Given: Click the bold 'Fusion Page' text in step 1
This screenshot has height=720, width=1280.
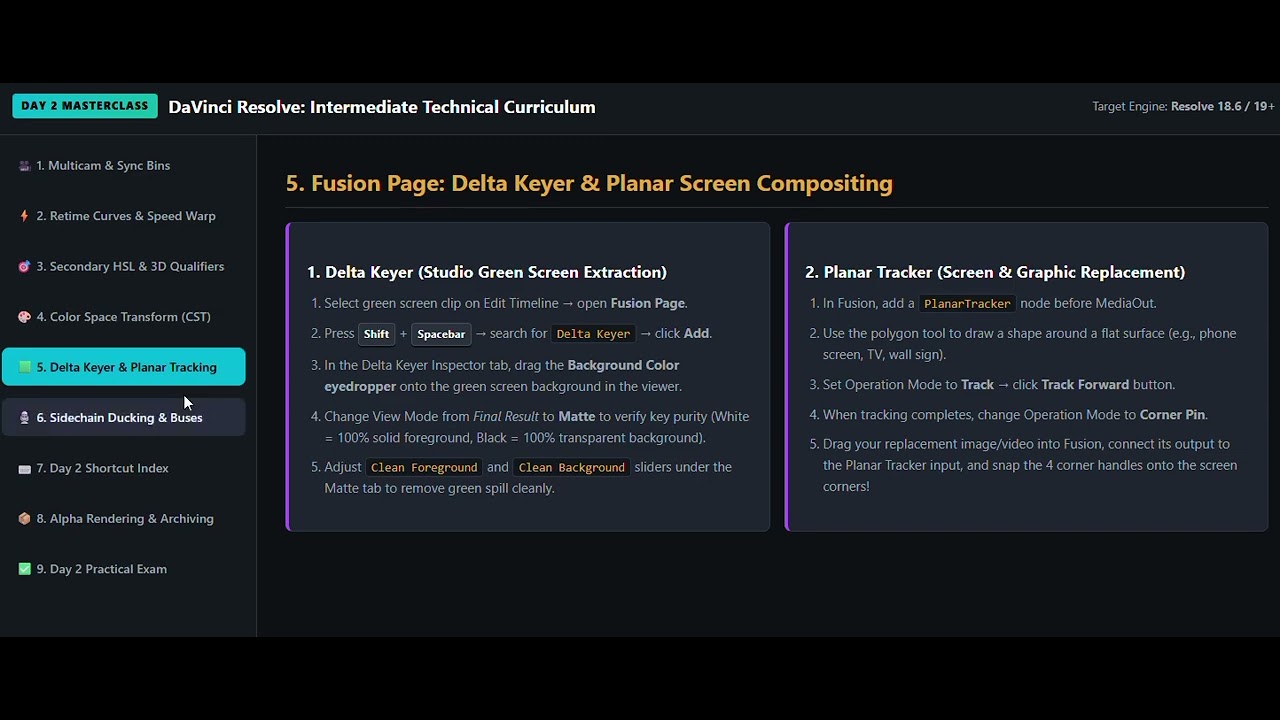Looking at the screenshot, I should tap(648, 303).
